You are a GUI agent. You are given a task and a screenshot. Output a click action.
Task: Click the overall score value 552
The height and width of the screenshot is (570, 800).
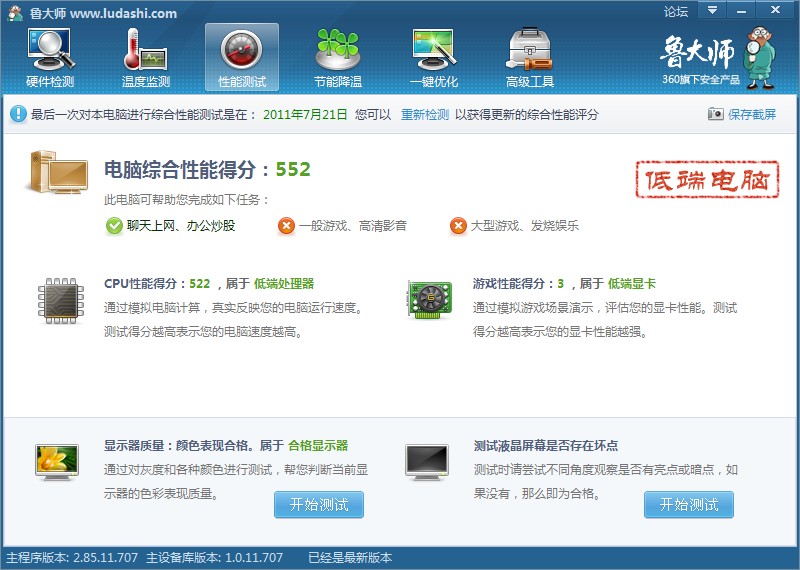[x=293, y=169]
